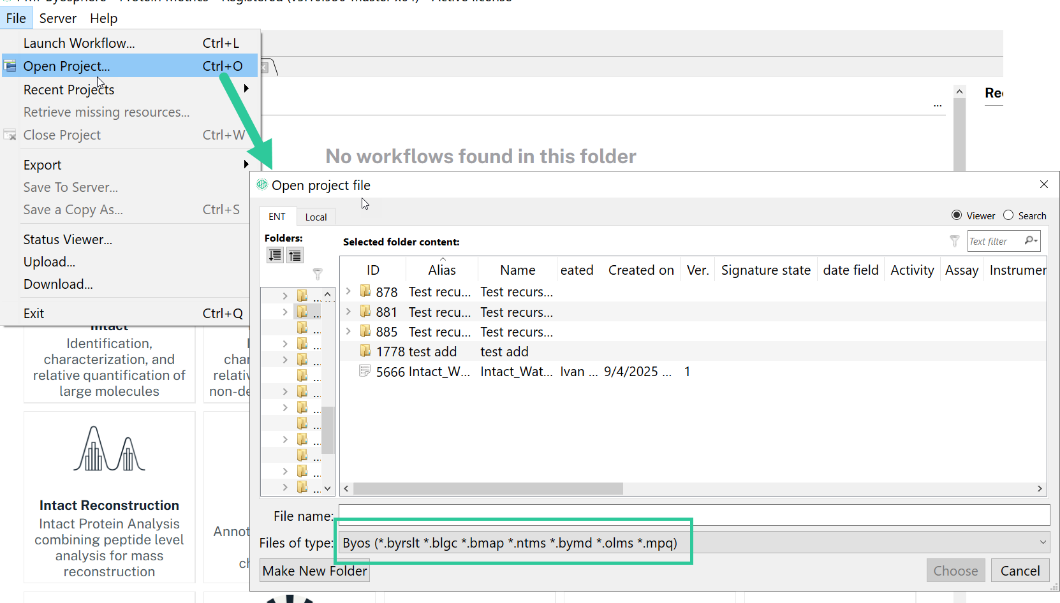Expand the row with ID 881
Viewport: 1060px width, 603px height.
pyautogui.click(x=348, y=312)
